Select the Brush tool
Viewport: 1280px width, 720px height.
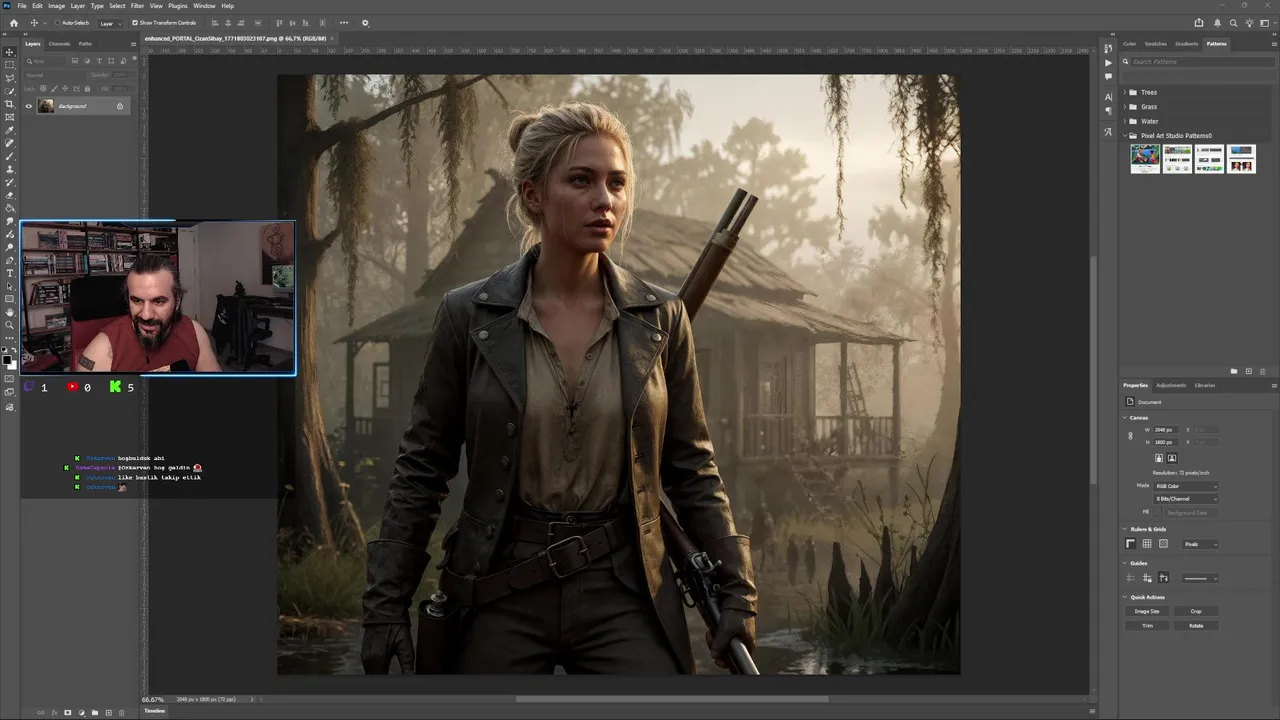(10, 156)
